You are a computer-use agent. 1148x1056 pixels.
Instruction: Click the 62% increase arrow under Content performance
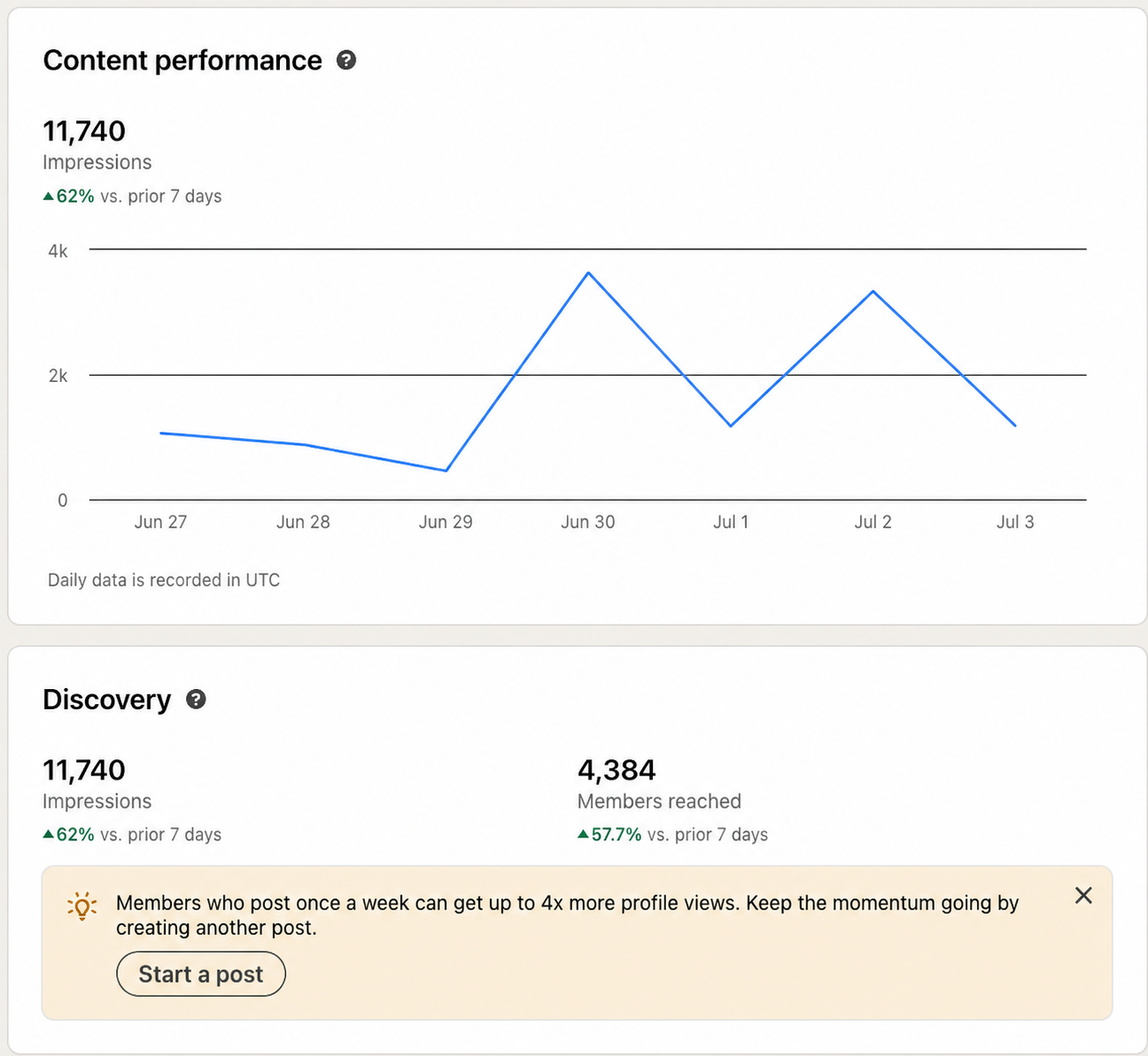[x=48, y=197]
